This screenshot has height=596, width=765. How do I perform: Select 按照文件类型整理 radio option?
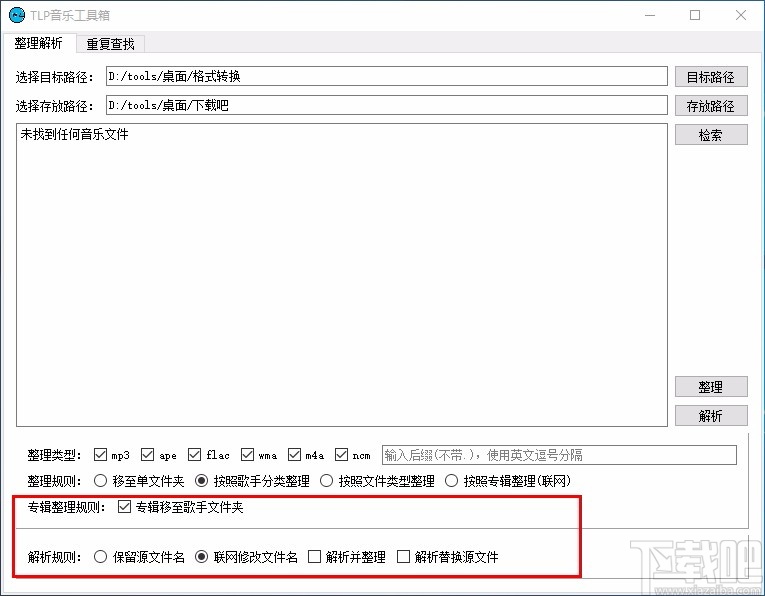tap(326, 481)
